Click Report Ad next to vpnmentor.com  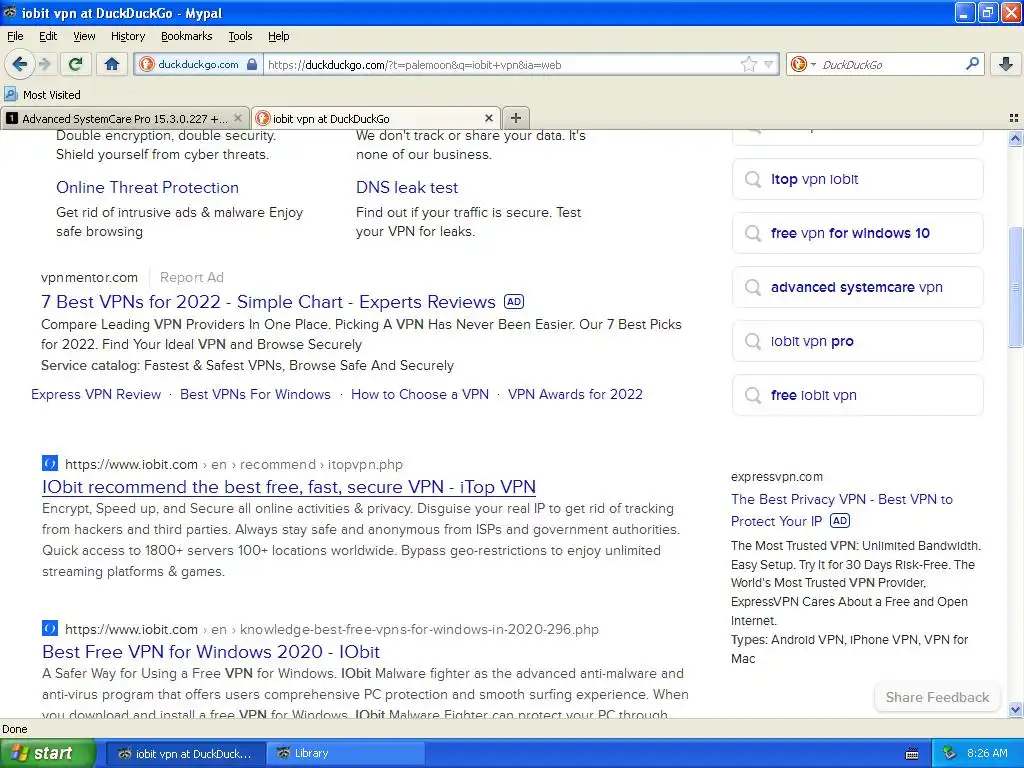click(191, 278)
